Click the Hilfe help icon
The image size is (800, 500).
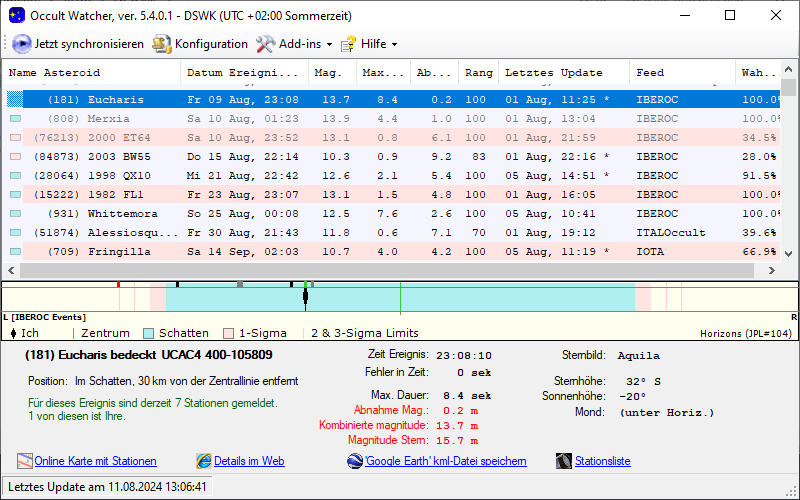(x=349, y=44)
